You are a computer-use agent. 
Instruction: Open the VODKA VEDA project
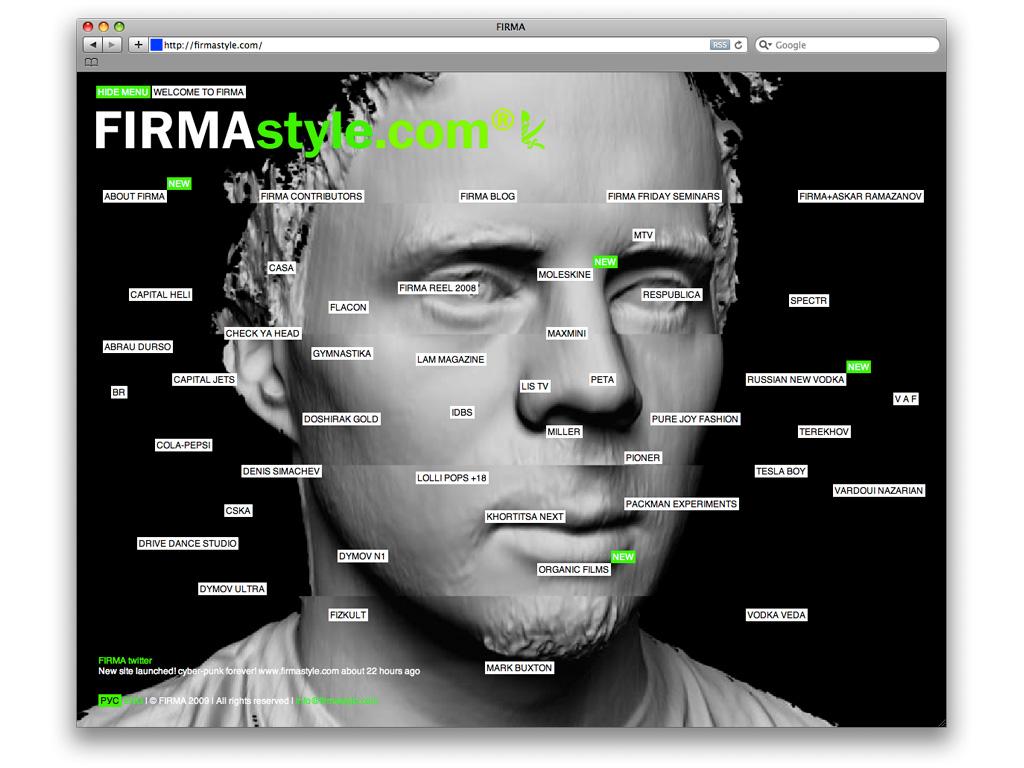point(776,615)
